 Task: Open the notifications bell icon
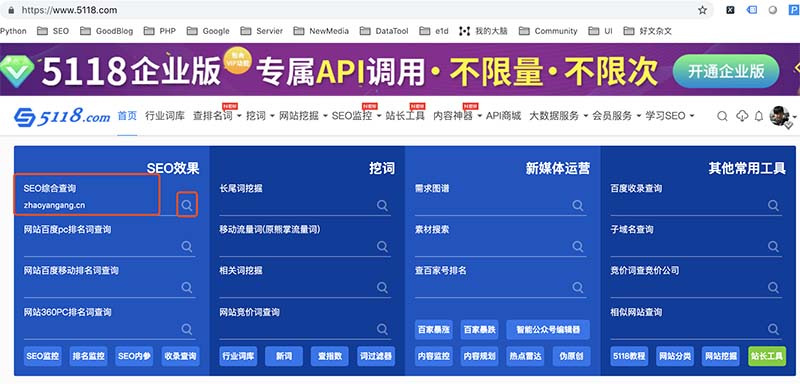[x=759, y=116]
